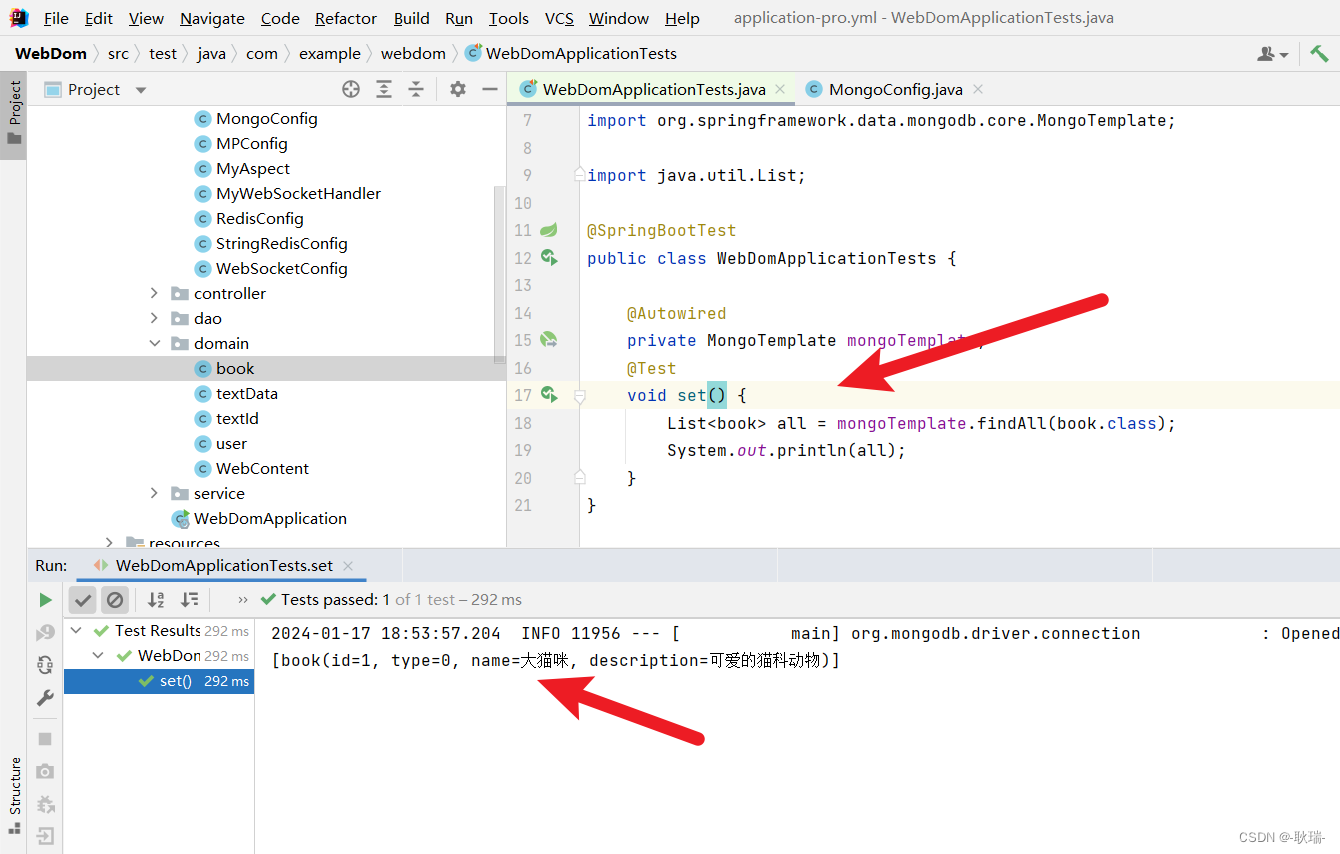
Task: Click Project tree vertical scrollbar
Action: point(500,275)
